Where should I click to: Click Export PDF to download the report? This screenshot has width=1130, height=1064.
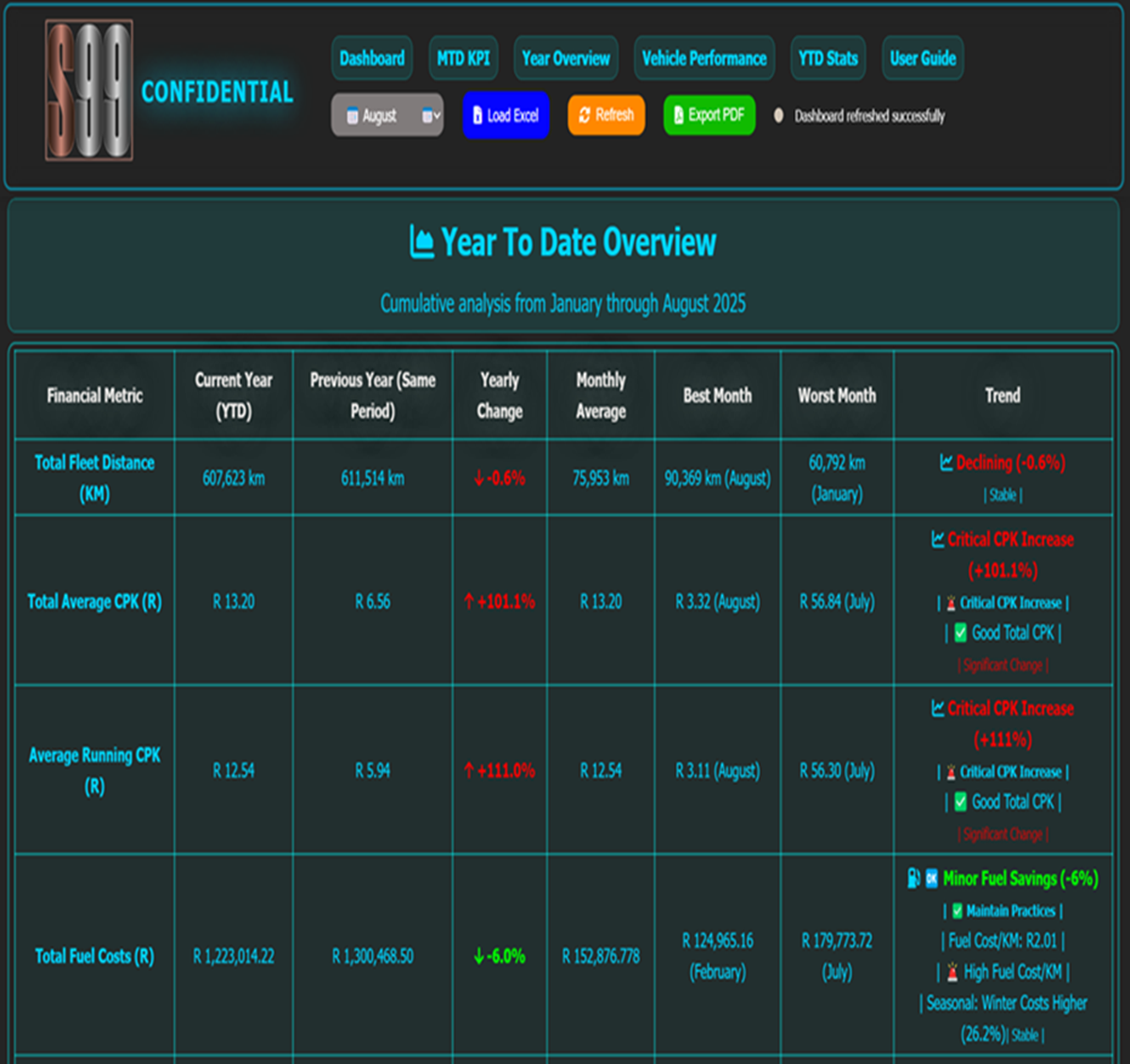click(708, 115)
